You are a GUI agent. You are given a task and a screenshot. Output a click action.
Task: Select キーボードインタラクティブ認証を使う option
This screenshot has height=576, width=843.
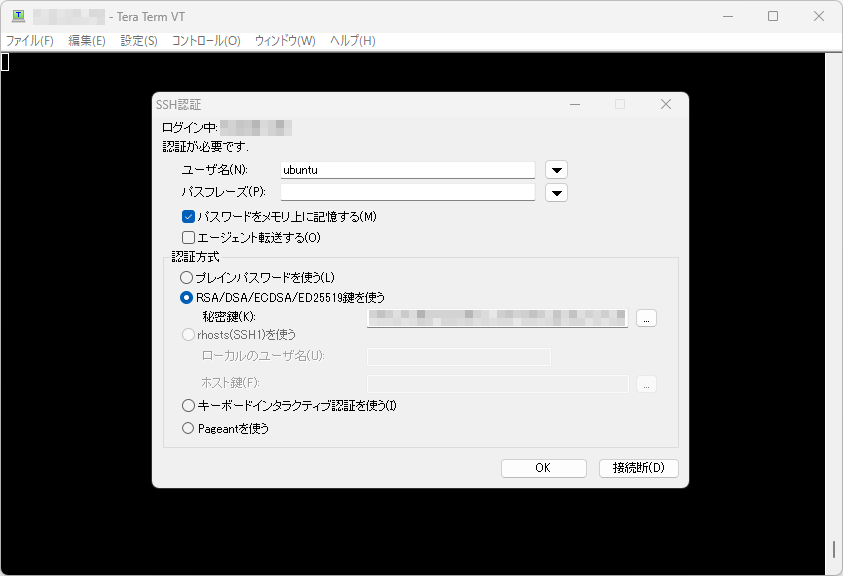click(187, 405)
